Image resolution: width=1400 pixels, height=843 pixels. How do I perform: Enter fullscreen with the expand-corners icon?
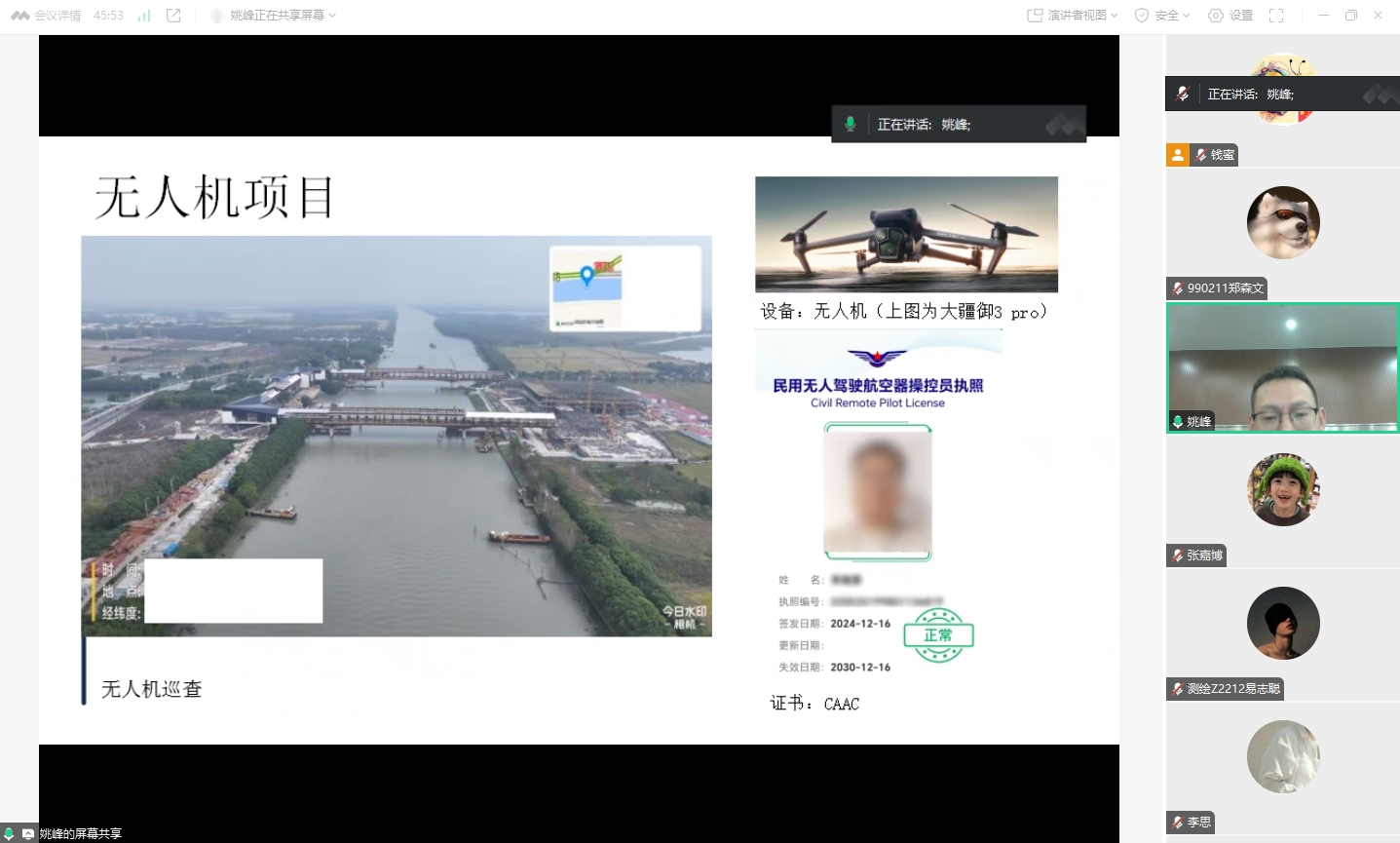tap(1276, 16)
